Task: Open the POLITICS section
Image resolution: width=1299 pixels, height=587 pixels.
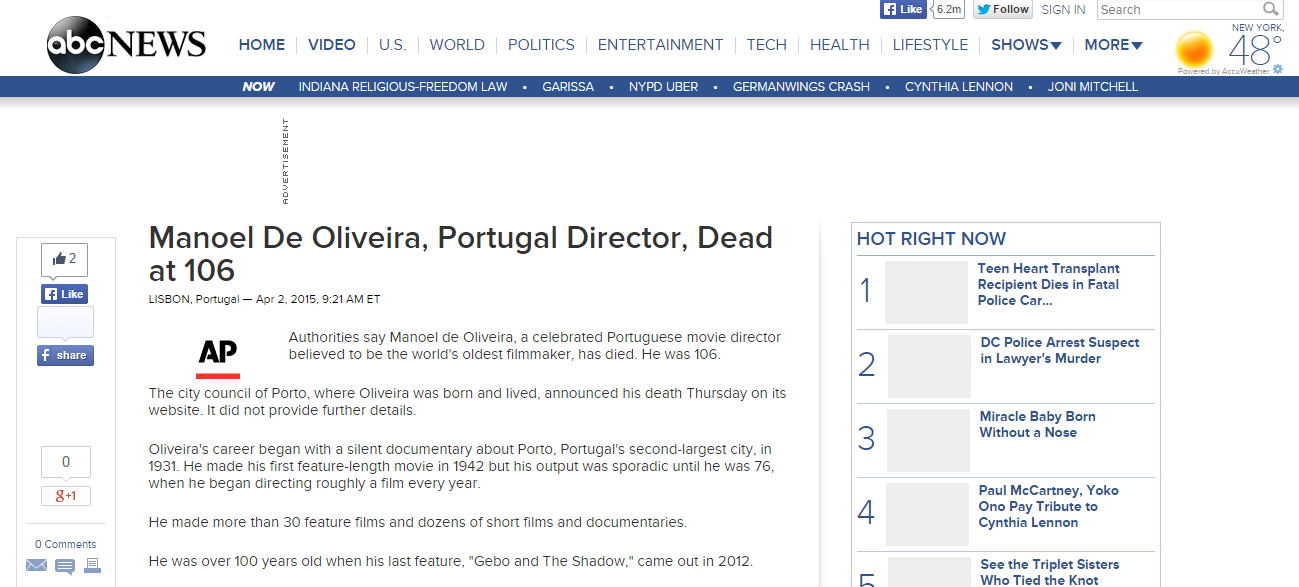Action: pos(541,45)
